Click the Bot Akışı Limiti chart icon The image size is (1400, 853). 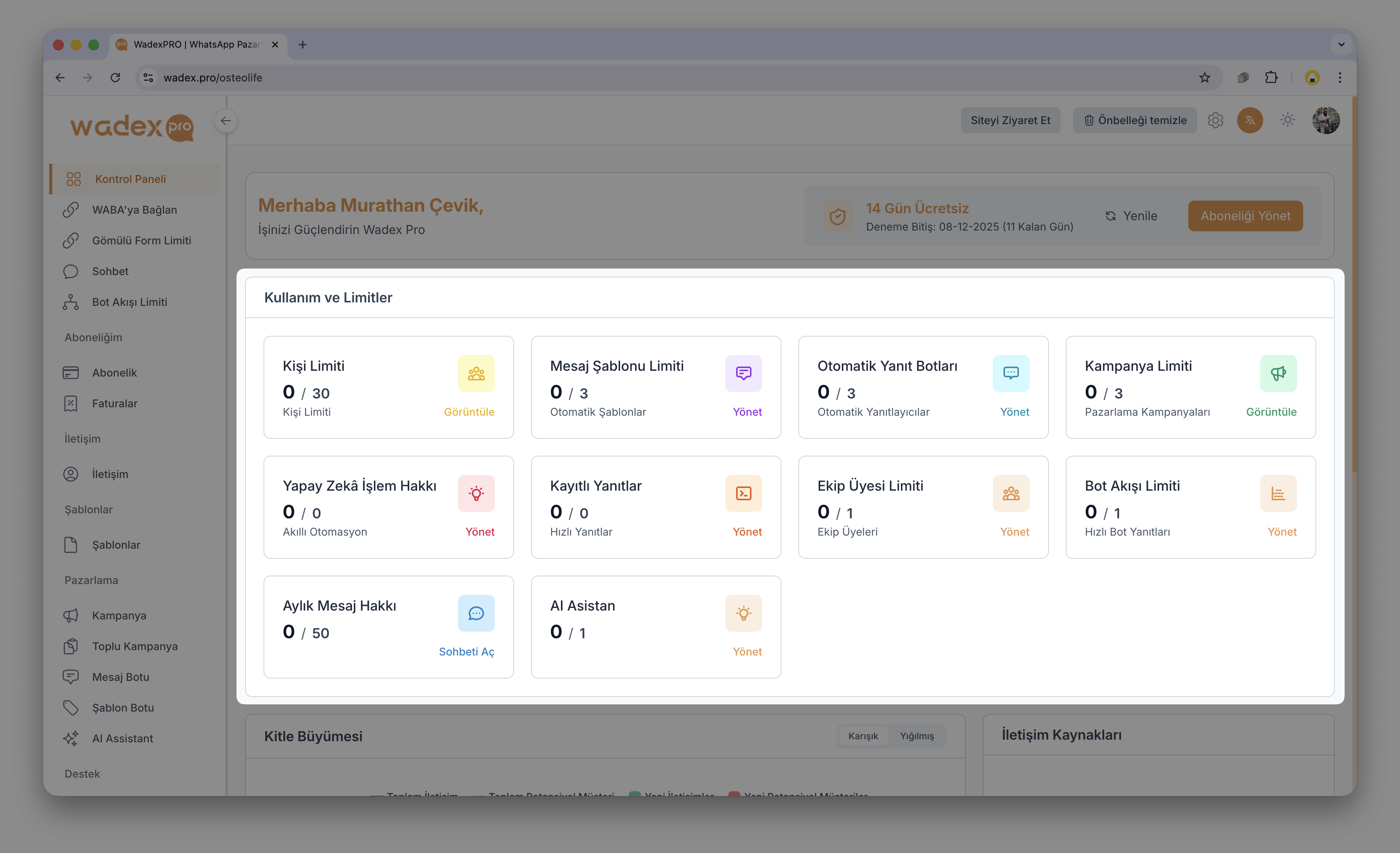pos(1278,493)
